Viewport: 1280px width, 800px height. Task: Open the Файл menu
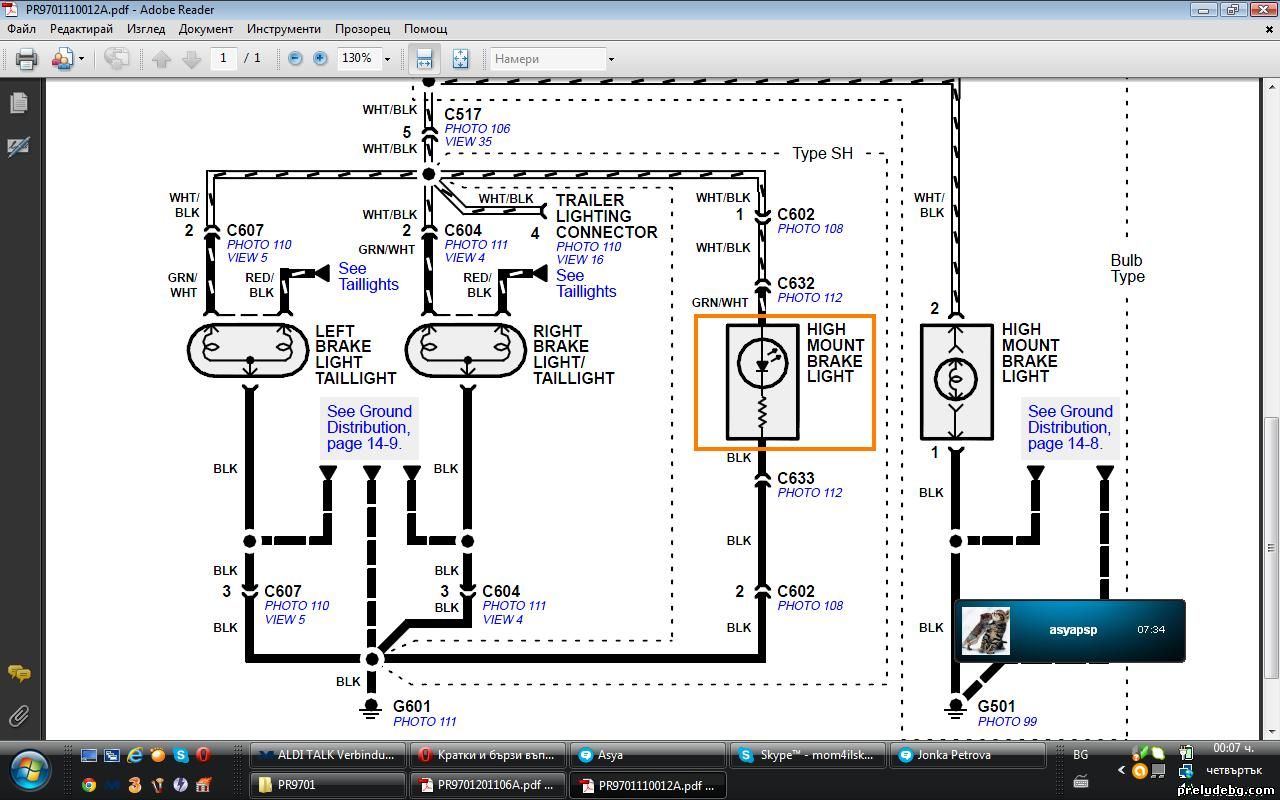click(x=21, y=29)
